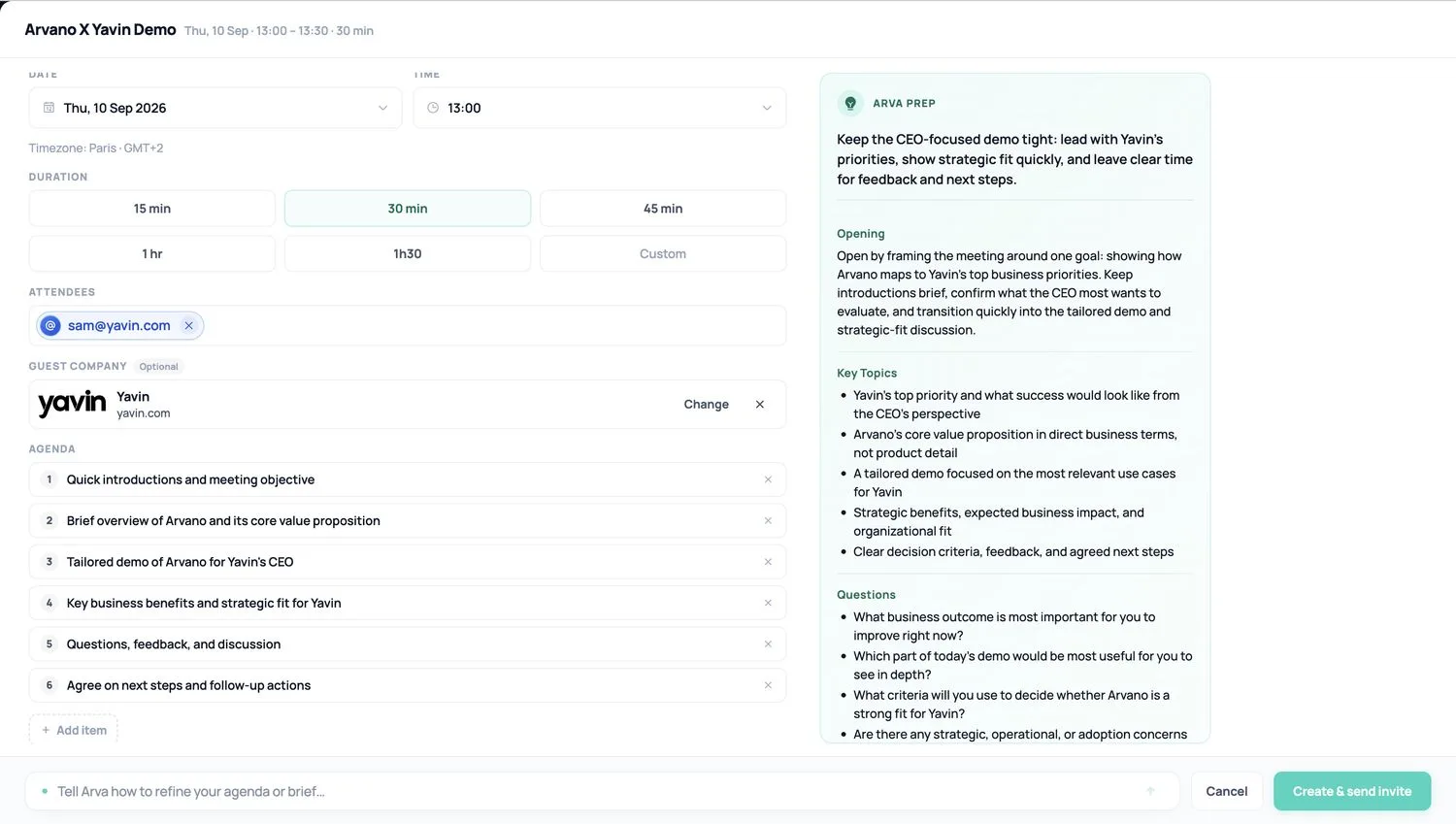Click the "DURATION" section label

point(58,178)
